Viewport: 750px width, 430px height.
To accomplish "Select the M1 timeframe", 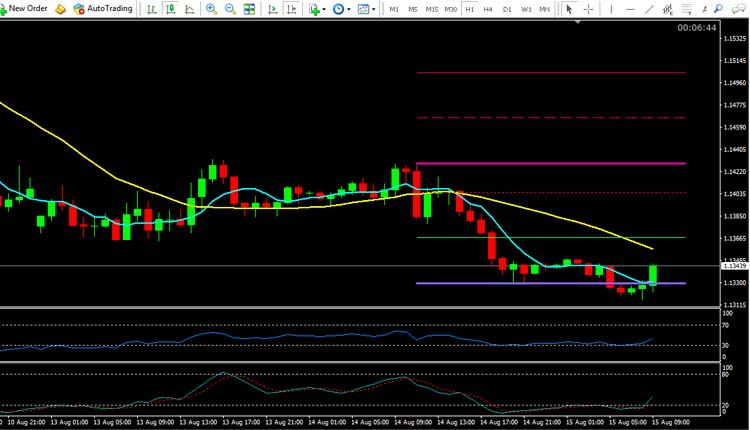I will pos(394,9).
